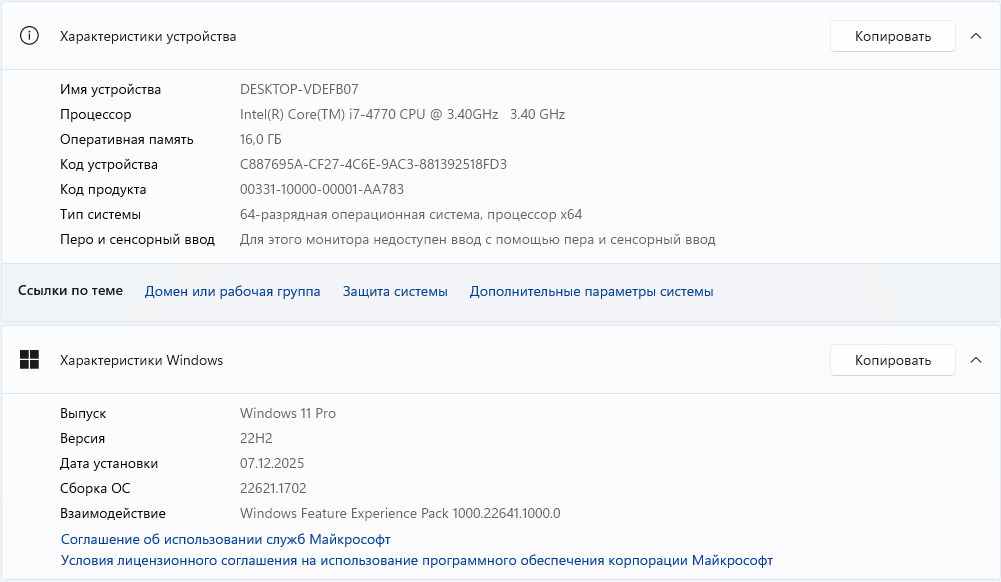Click the Intel Core i7-4770 processor value

[402, 114]
